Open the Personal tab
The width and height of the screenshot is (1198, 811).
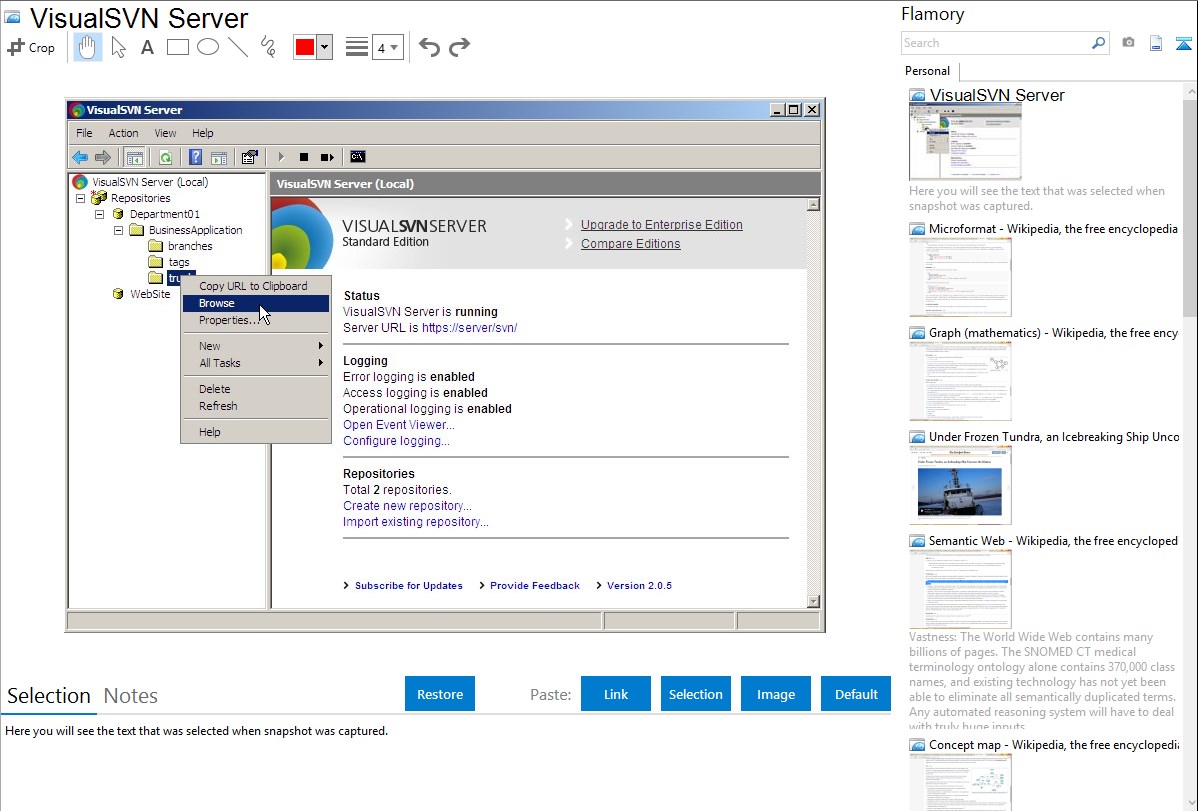coord(927,71)
